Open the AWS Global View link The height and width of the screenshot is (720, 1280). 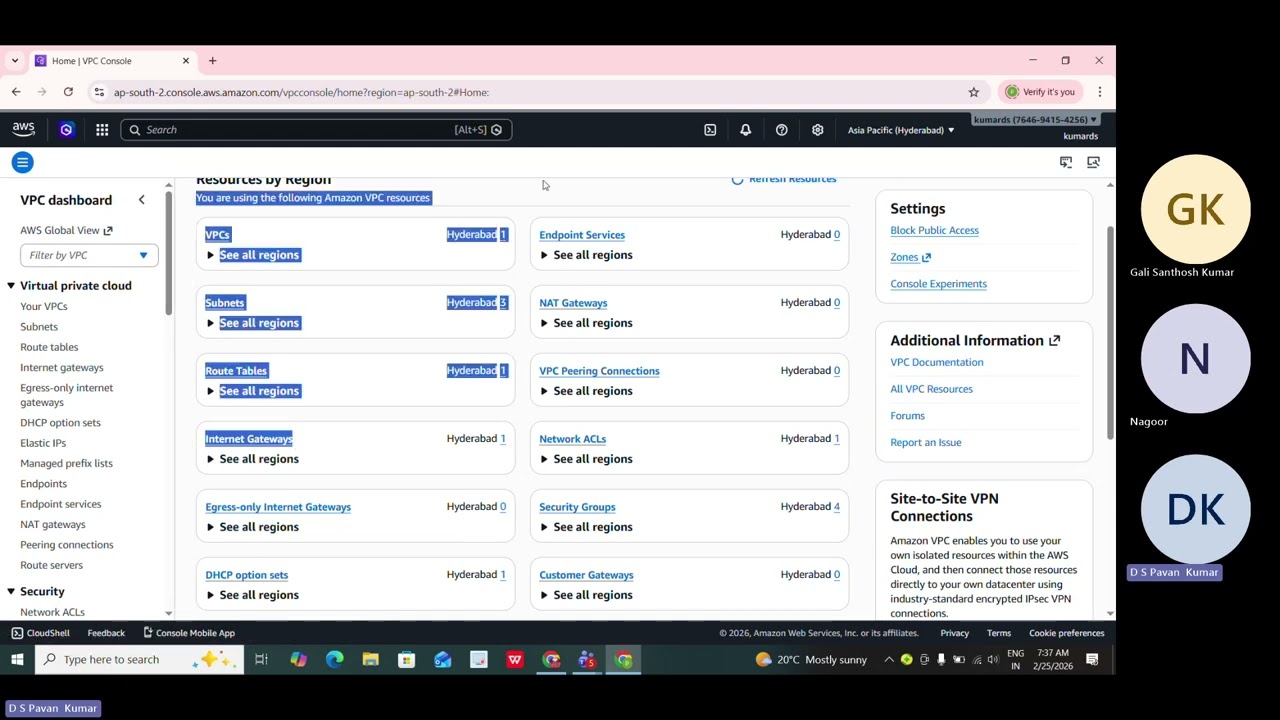tap(66, 230)
